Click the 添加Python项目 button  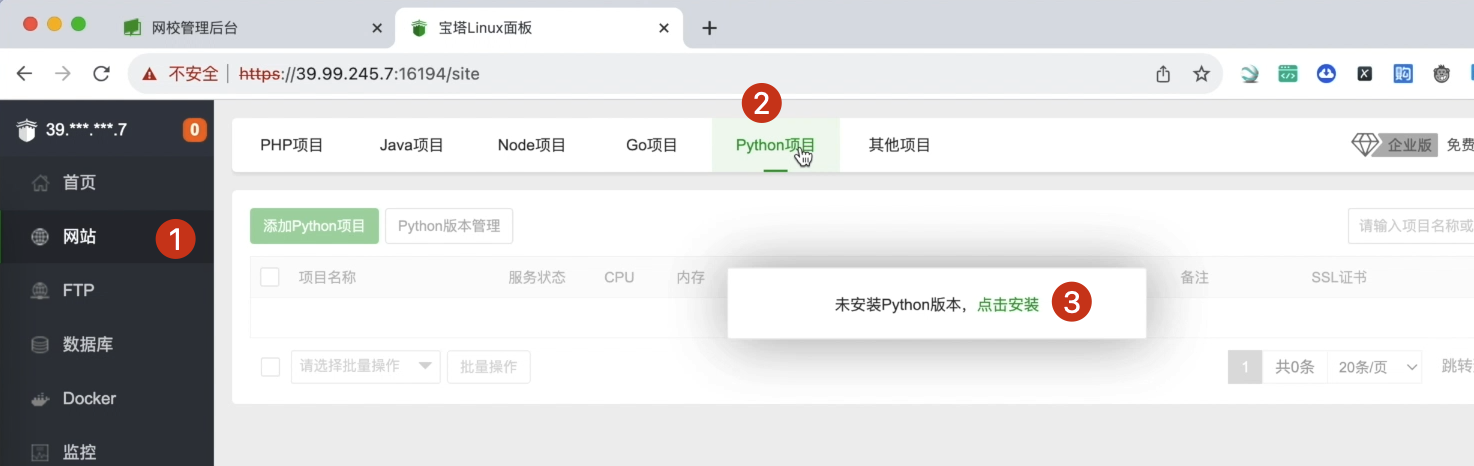coord(314,226)
